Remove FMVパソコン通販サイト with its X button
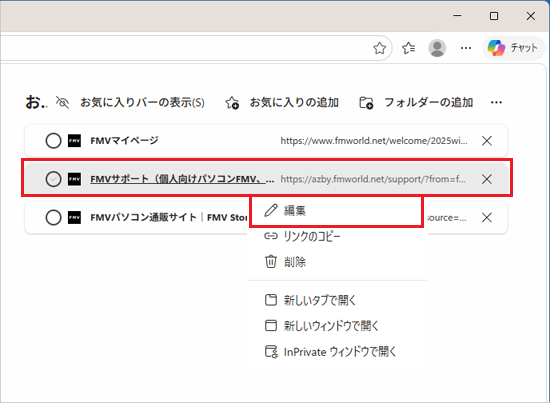 click(487, 217)
